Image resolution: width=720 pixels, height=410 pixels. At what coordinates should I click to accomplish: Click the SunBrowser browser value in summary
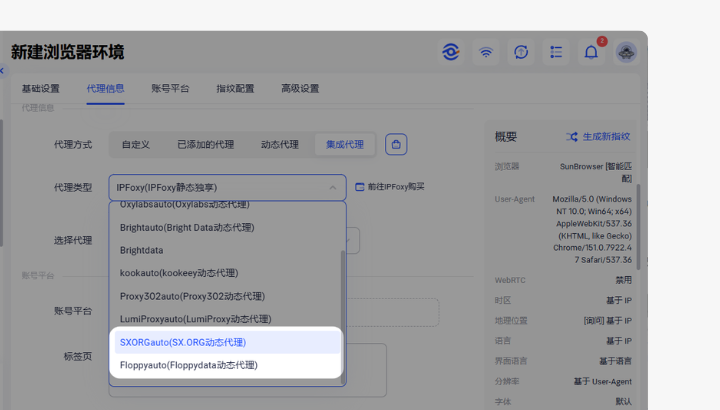(x=596, y=172)
